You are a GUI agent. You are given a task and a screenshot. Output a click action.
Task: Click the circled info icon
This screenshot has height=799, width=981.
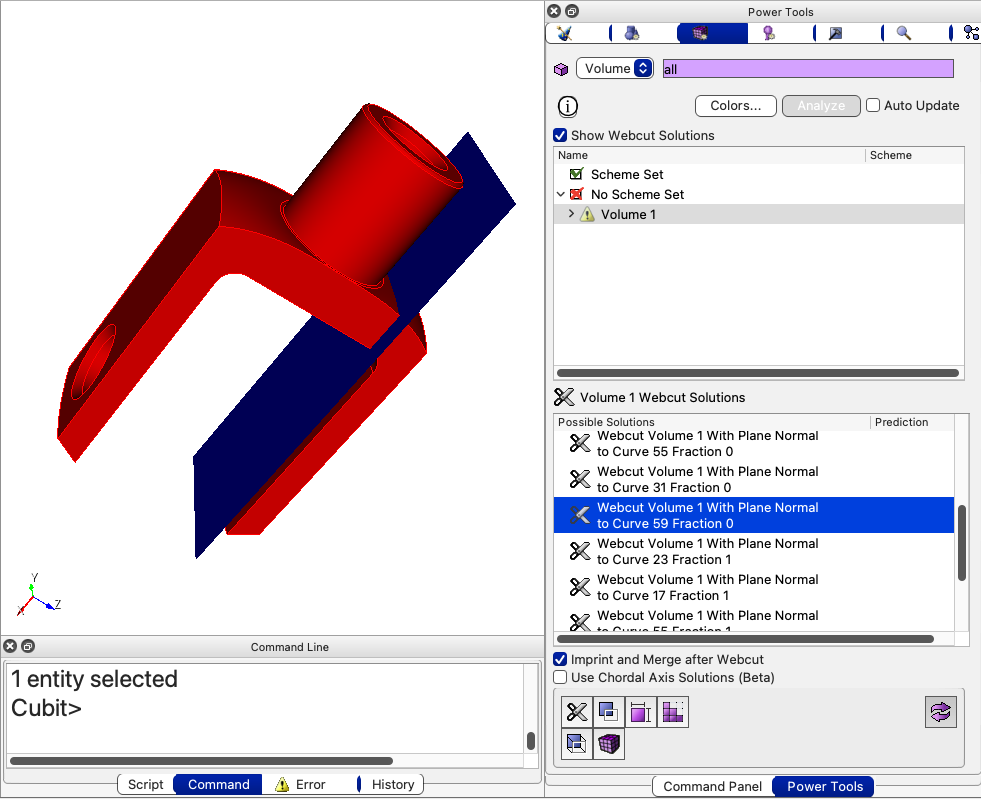point(567,106)
